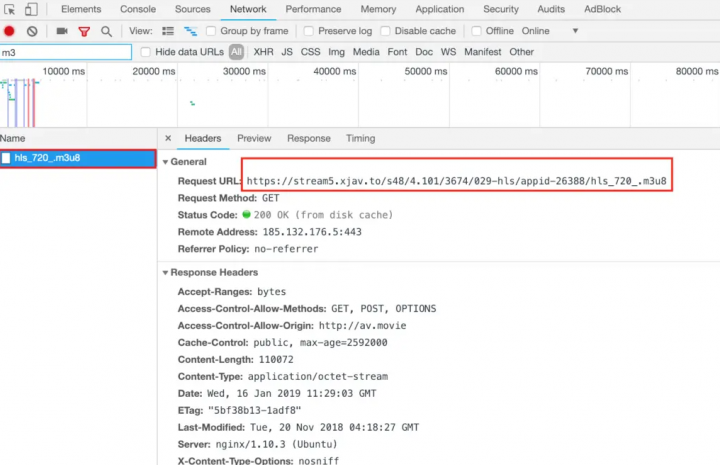This screenshot has height=465, width=720.
Task: Clear the network log
Action: click(32, 31)
